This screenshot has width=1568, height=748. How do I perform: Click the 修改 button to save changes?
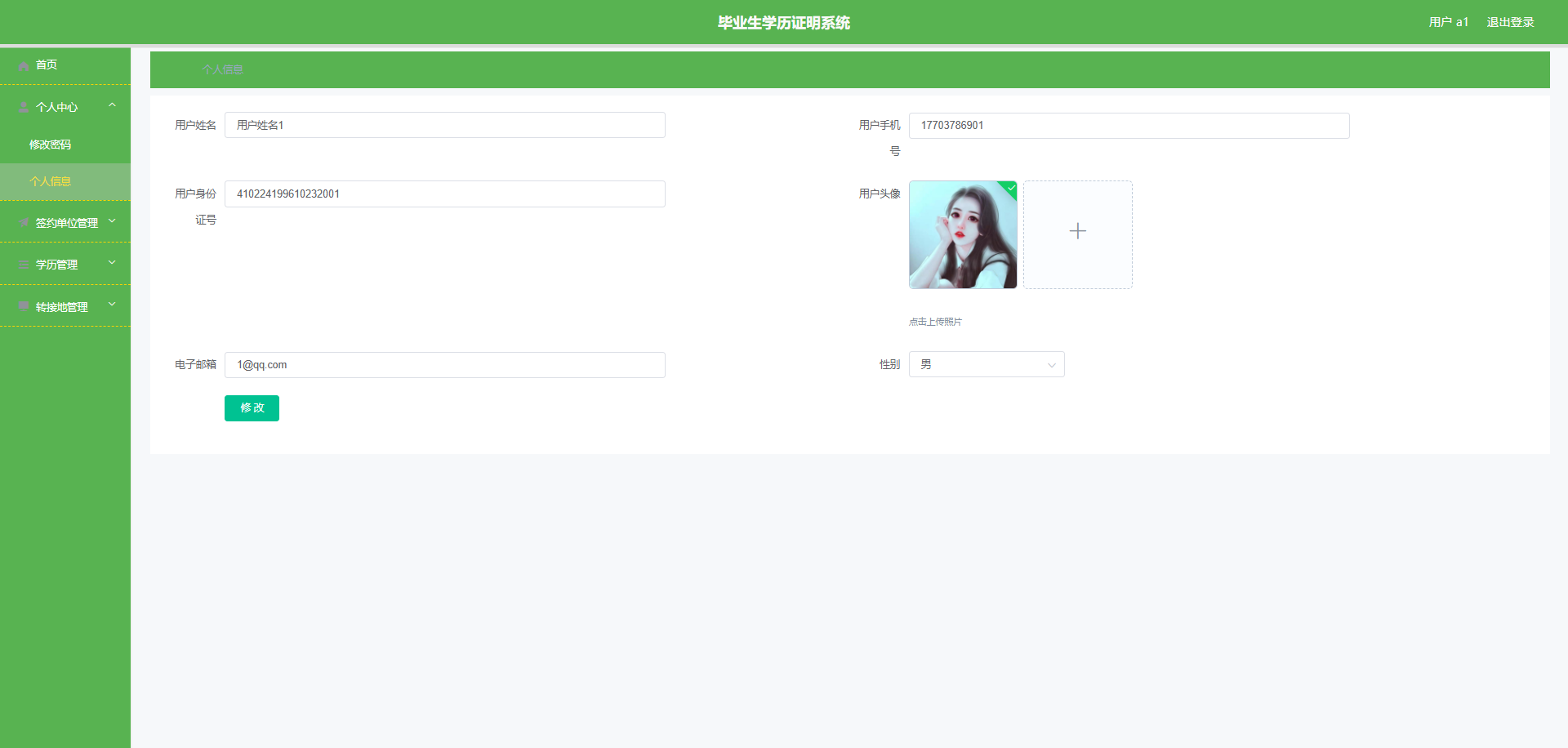[x=252, y=408]
